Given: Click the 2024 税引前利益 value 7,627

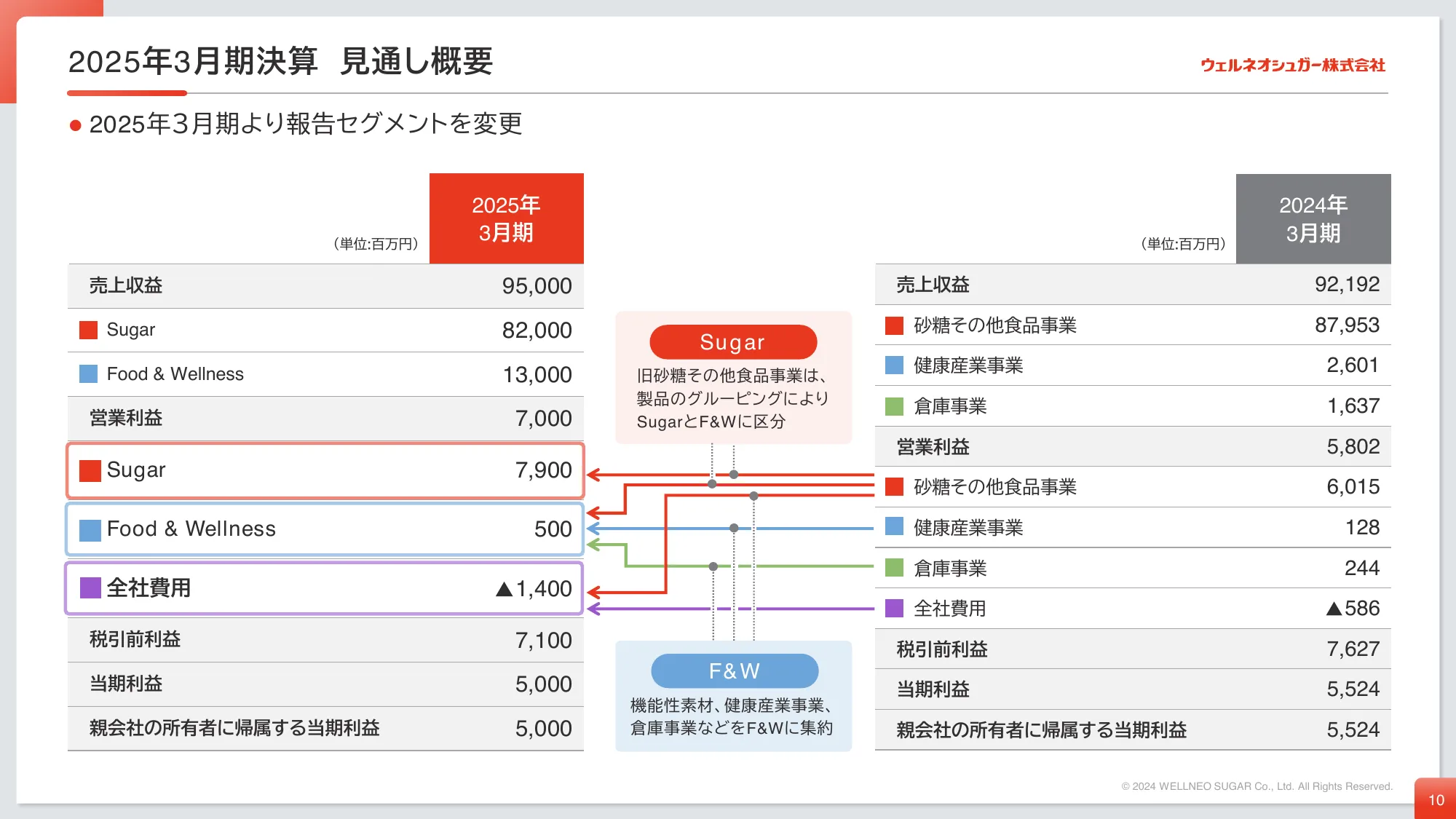Looking at the screenshot, I should point(1353,649).
